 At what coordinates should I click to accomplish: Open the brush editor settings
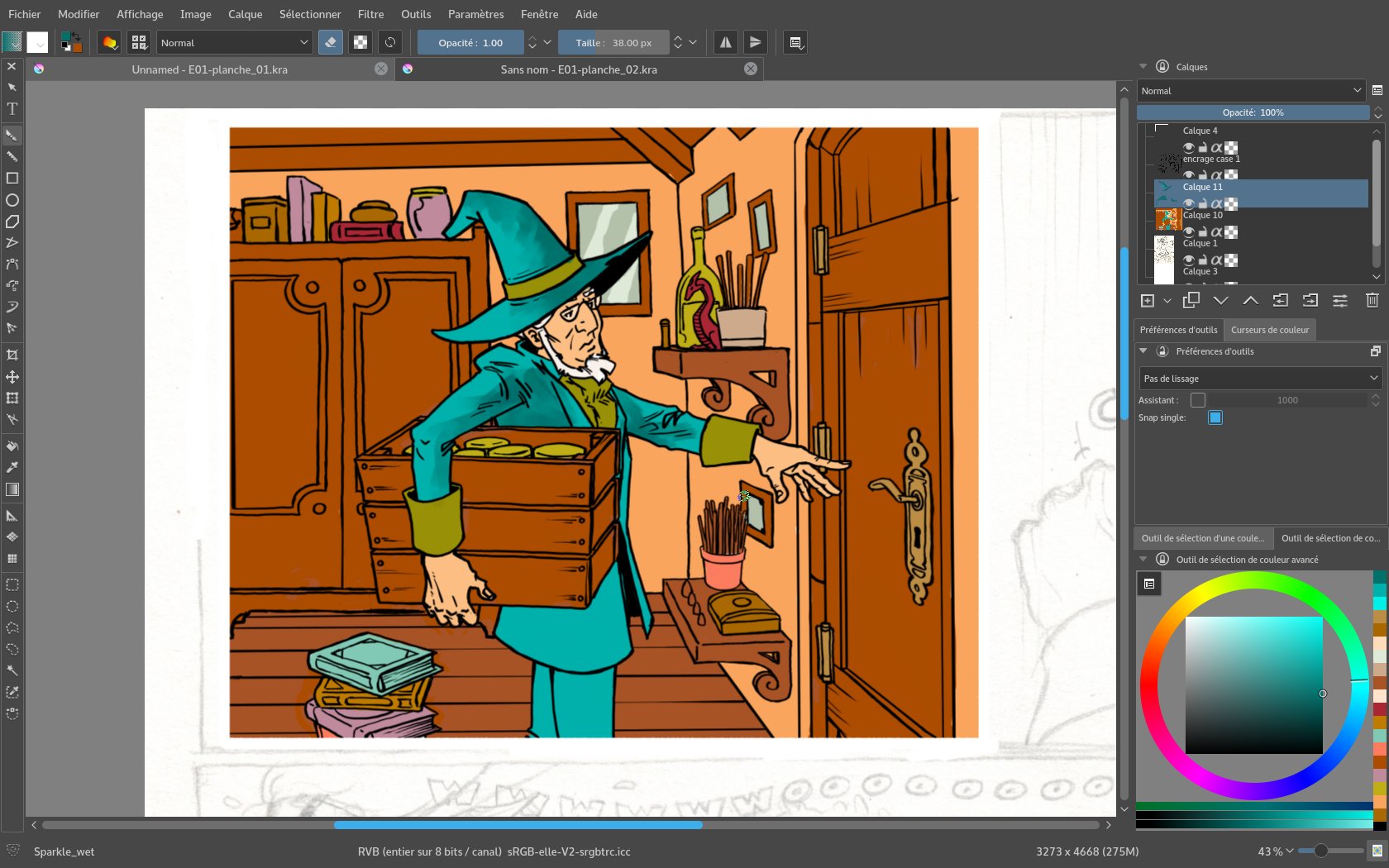coord(109,42)
